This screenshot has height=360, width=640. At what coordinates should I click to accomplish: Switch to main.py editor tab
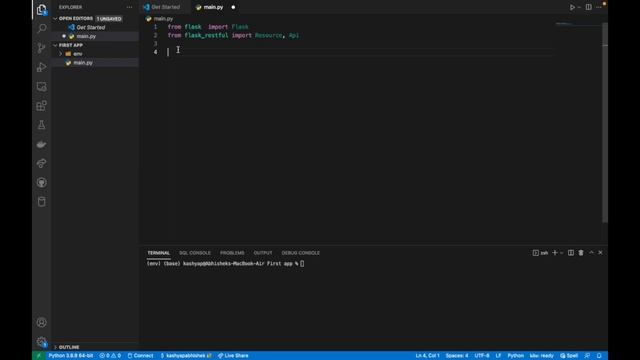tap(213, 7)
